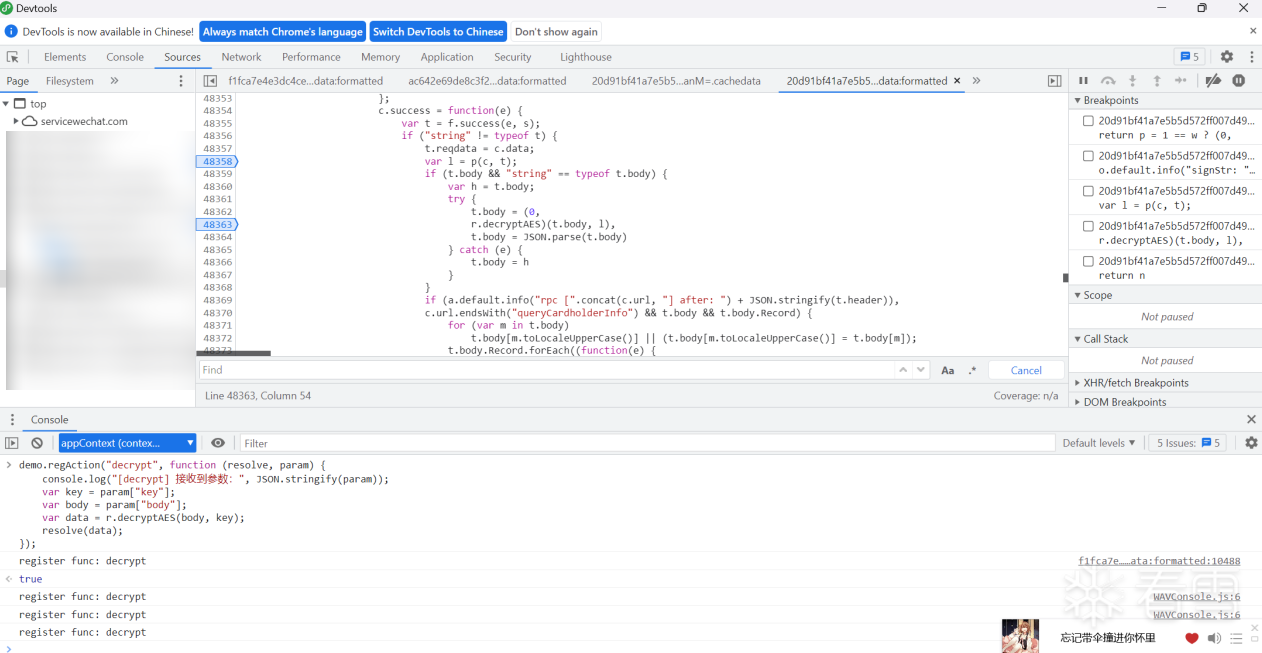Switch to the Network tab

241,57
